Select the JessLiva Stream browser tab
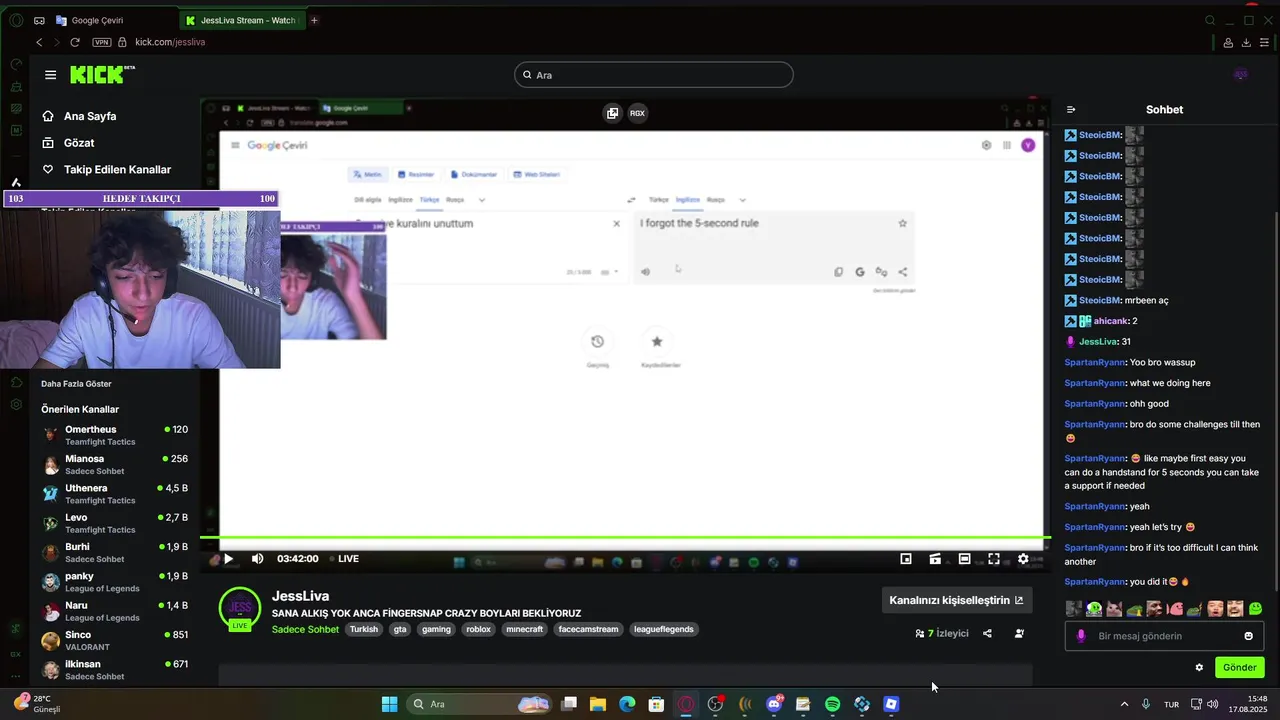This screenshot has height=720, width=1280. coord(242,20)
